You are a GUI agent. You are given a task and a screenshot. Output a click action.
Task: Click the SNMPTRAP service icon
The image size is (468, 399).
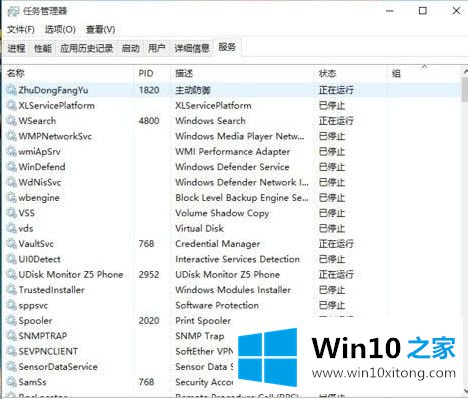click(x=11, y=336)
